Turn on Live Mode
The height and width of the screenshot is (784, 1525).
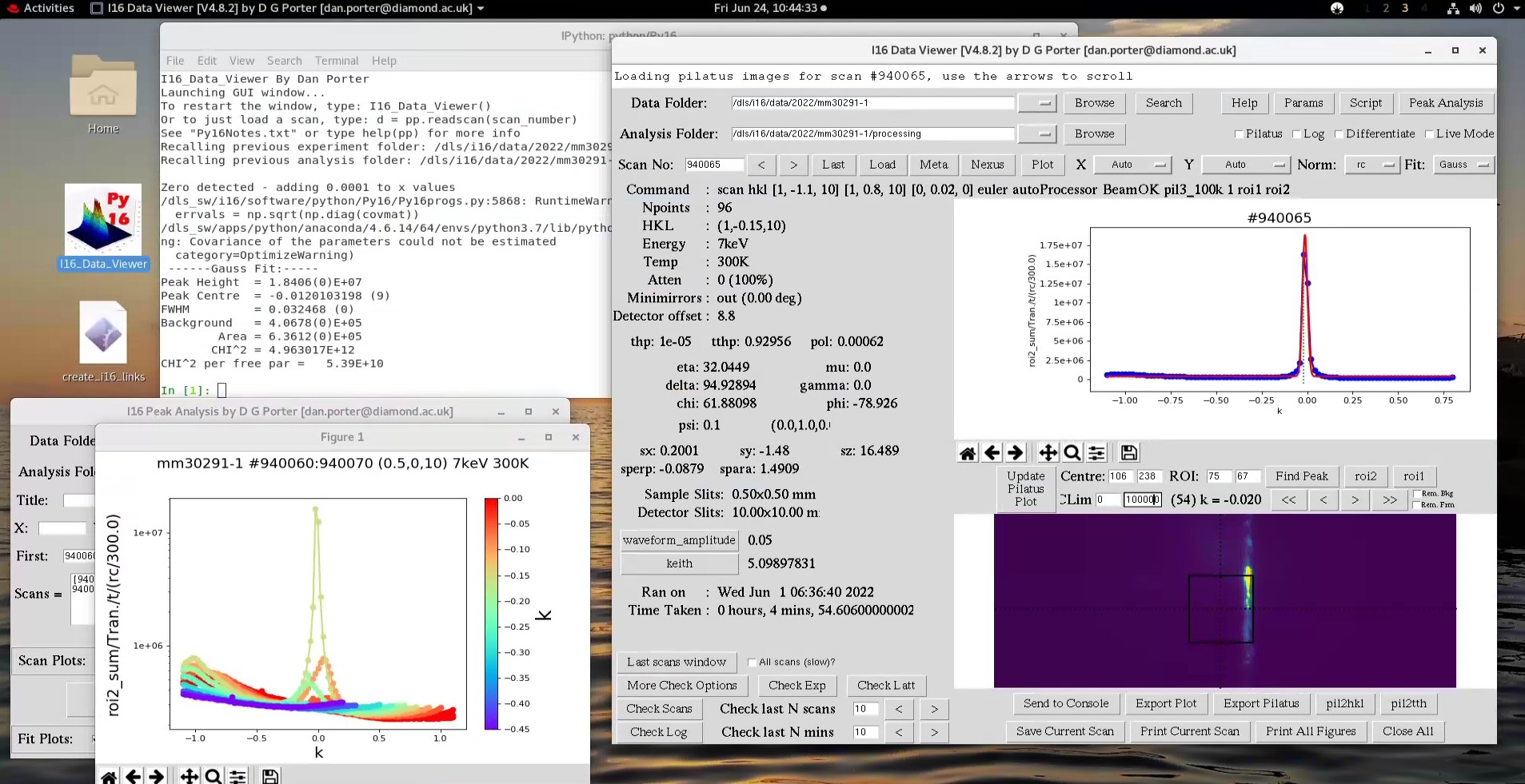(1431, 133)
